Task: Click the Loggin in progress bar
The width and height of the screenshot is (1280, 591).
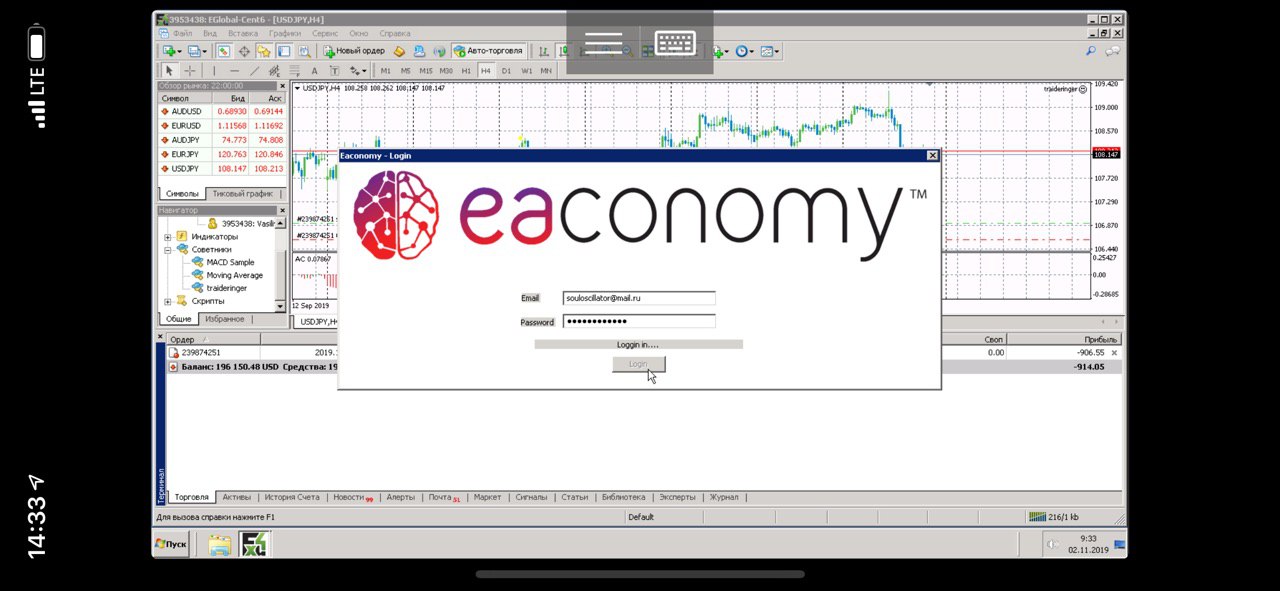Action: click(638, 344)
